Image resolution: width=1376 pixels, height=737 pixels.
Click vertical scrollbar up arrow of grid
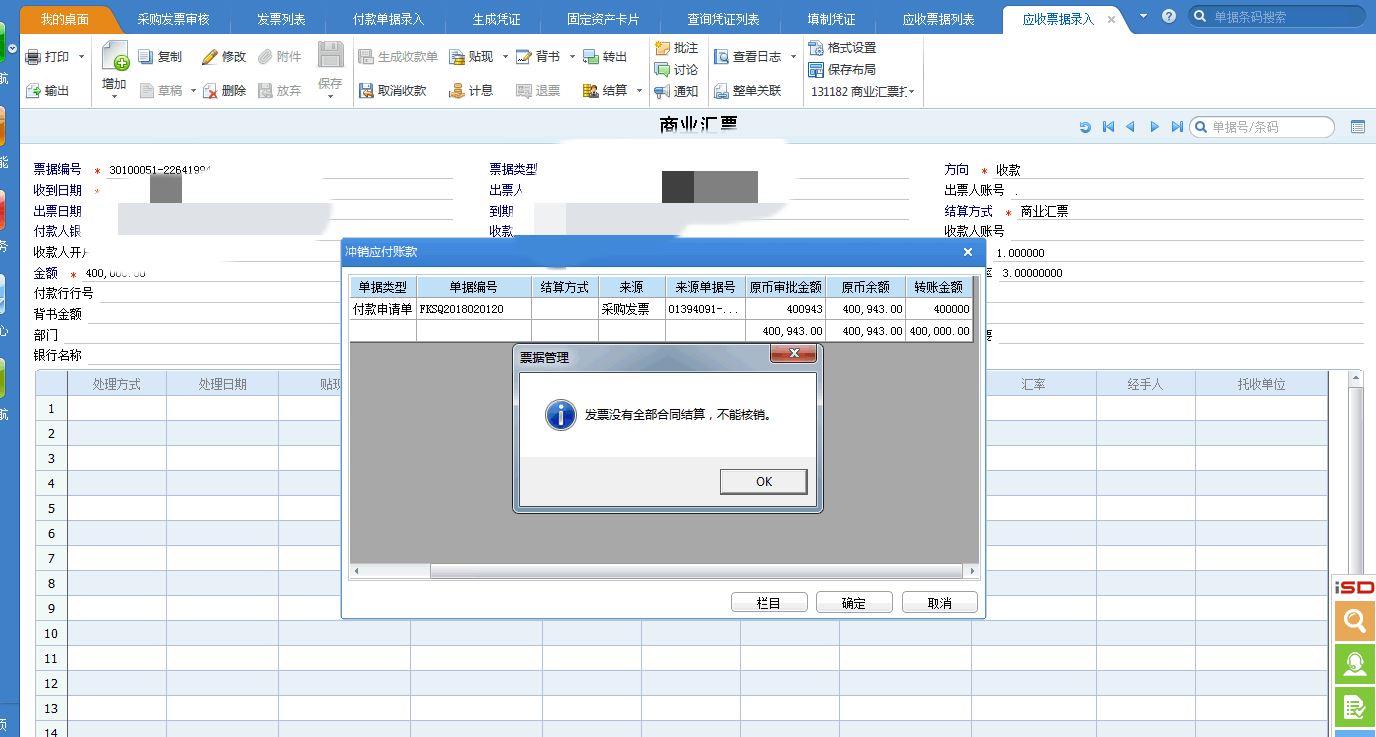coord(1356,378)
